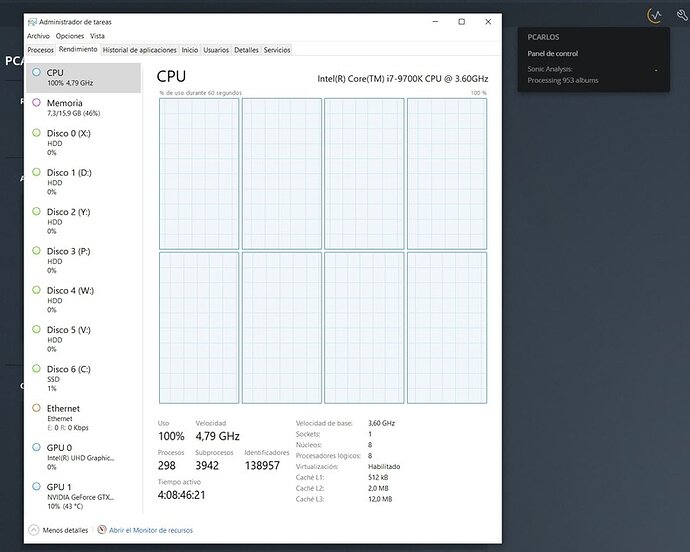Click PCARLOS header in Roon popup
The height and width of the screenshot is (552, 690).
[543, 37]
